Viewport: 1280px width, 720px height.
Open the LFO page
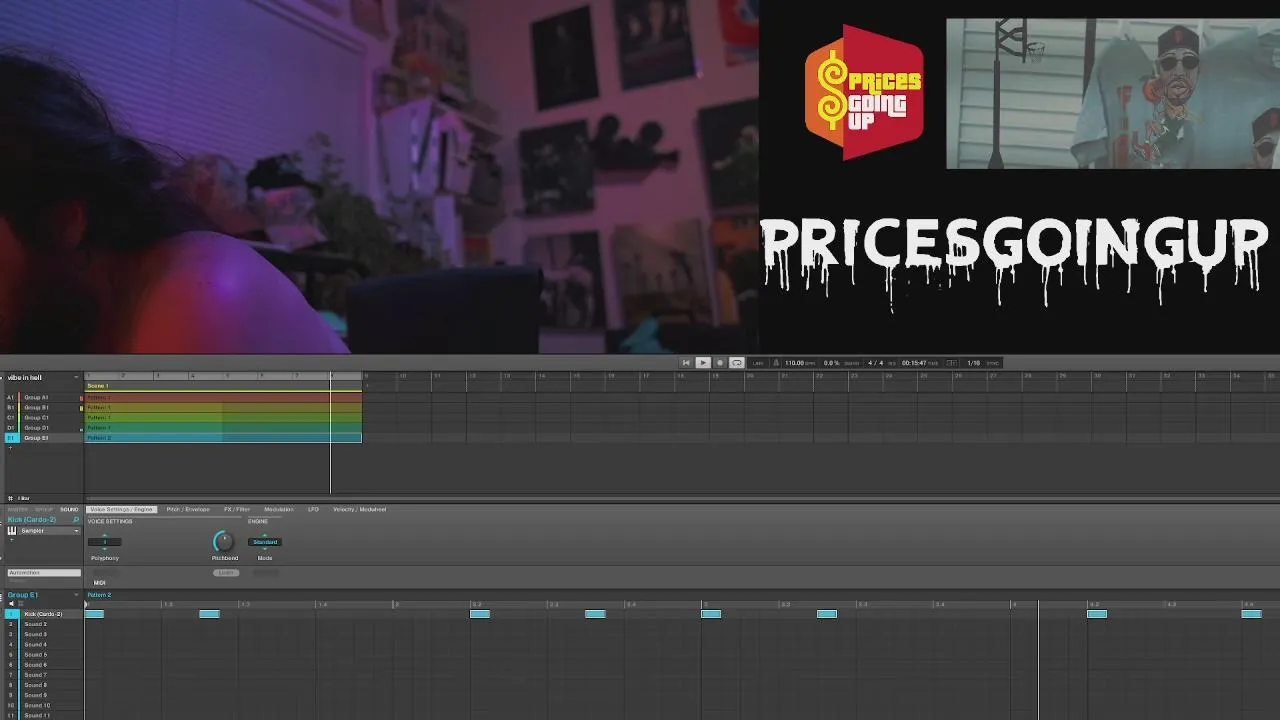pyautogui.click(x=313, y=509)
